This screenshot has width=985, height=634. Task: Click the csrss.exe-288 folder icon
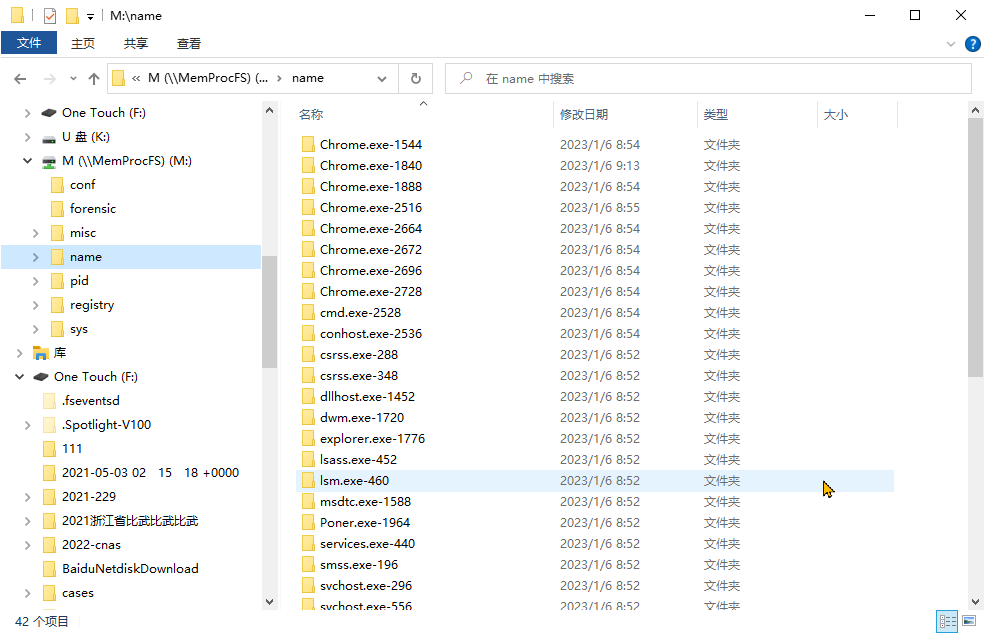(x=308, y=354)
